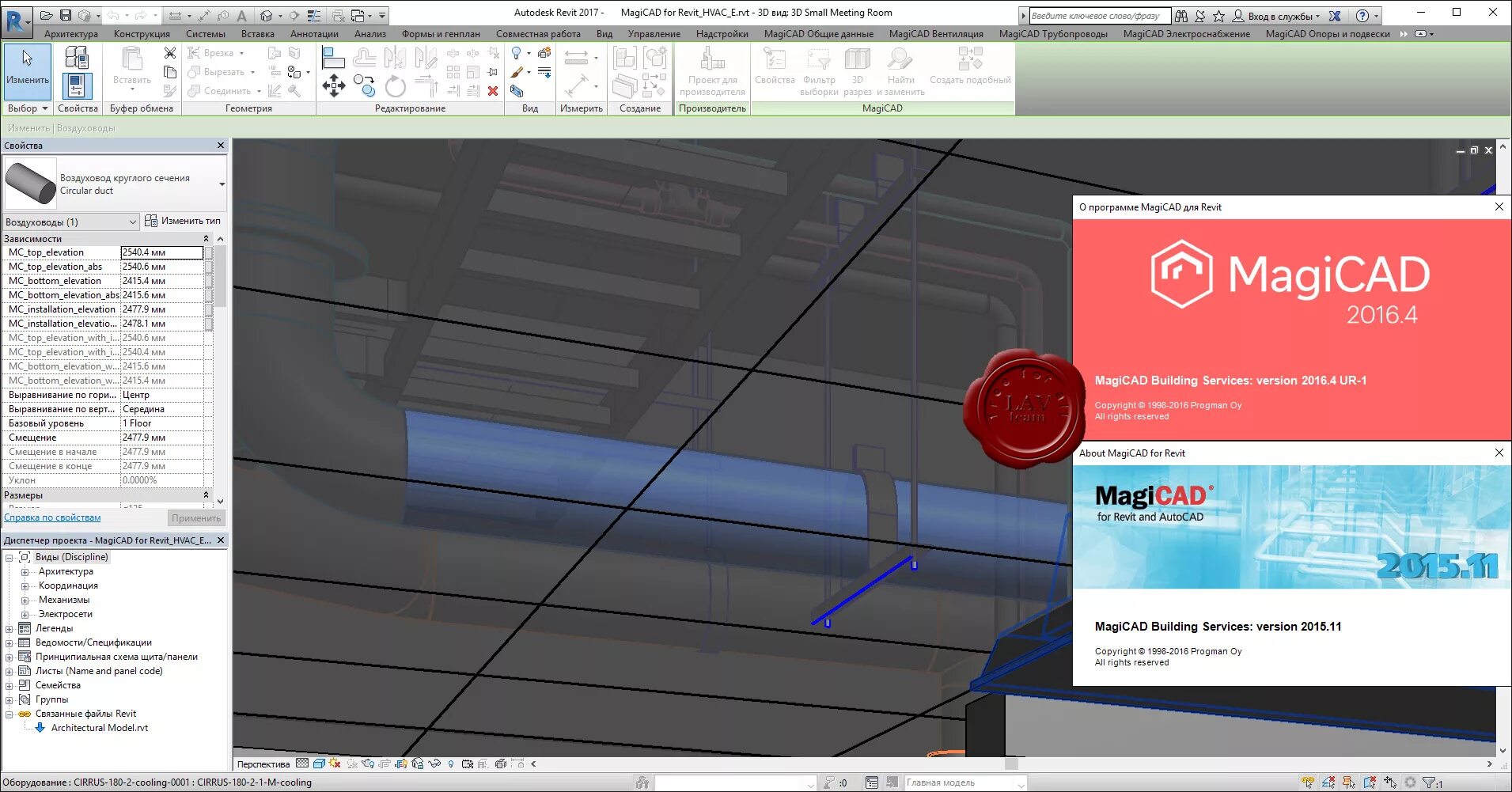Expand the Легенды tree node
Image resolution: width=1512 pixels, height=792 pixels.
[9, 629]
